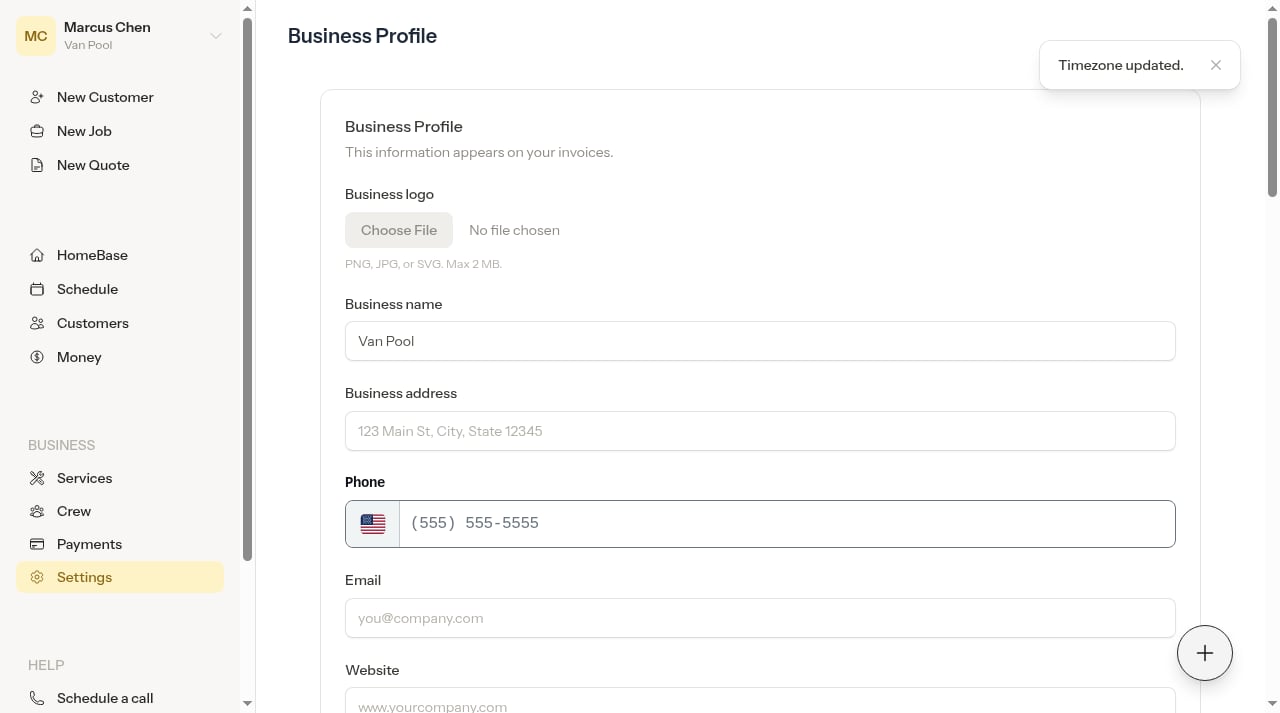Viewport: 1280px width, 713px height.
Task: Click the Customers people icon
Action: [x=37, y=323]
